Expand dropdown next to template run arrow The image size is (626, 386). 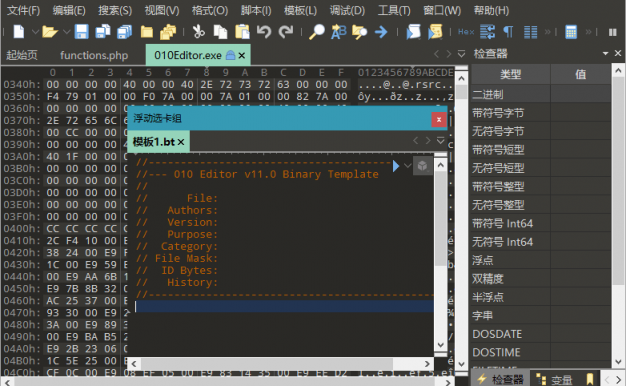tap(408, 165)
